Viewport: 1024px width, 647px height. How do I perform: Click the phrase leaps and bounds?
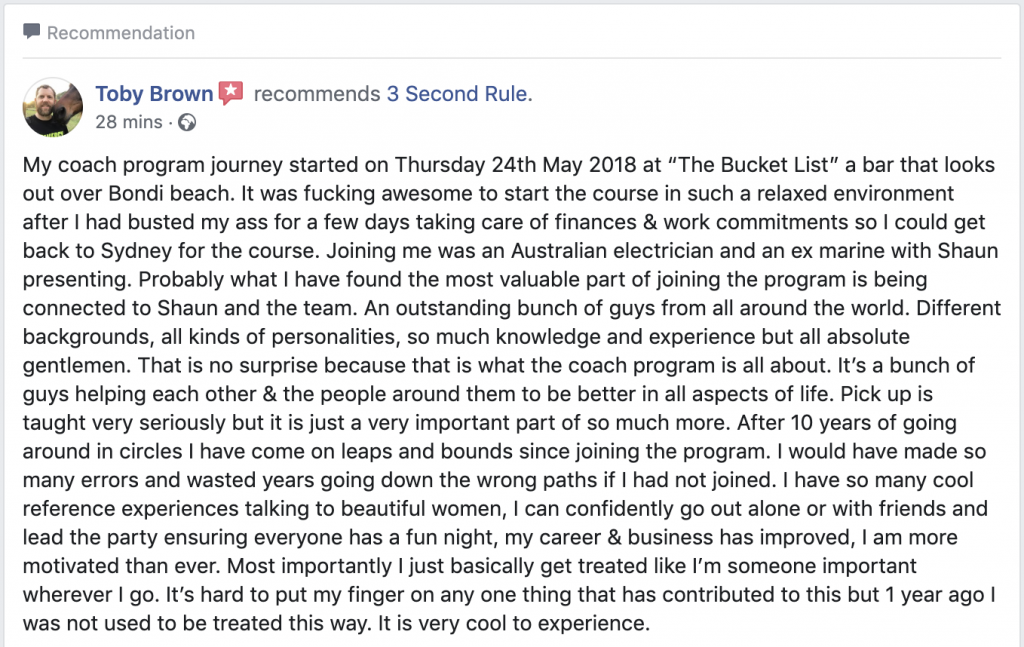tap(410, 451)
